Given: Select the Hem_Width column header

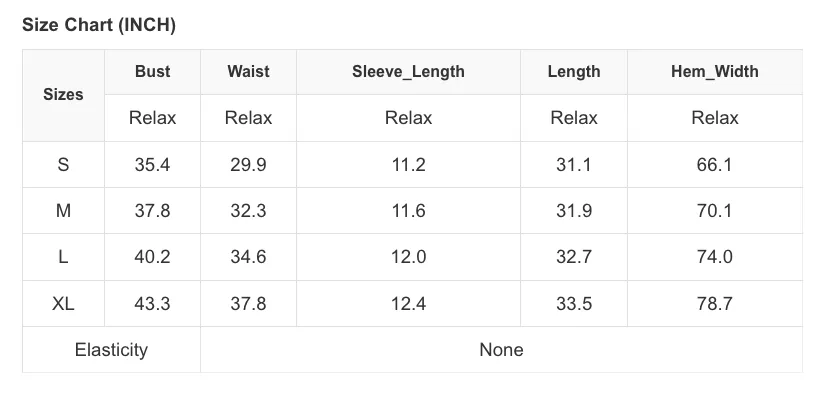Looking at the screenshot, I should click(715, 72).
